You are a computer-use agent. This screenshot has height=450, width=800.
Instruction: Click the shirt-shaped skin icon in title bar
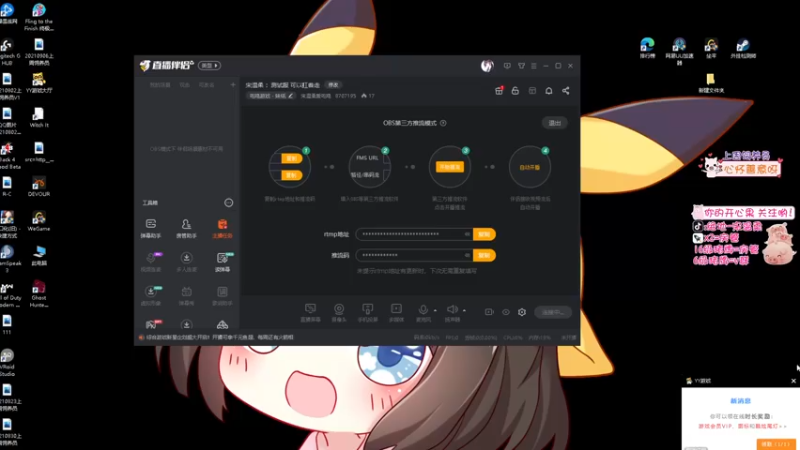pyautogui.click(x=521, y=66)
